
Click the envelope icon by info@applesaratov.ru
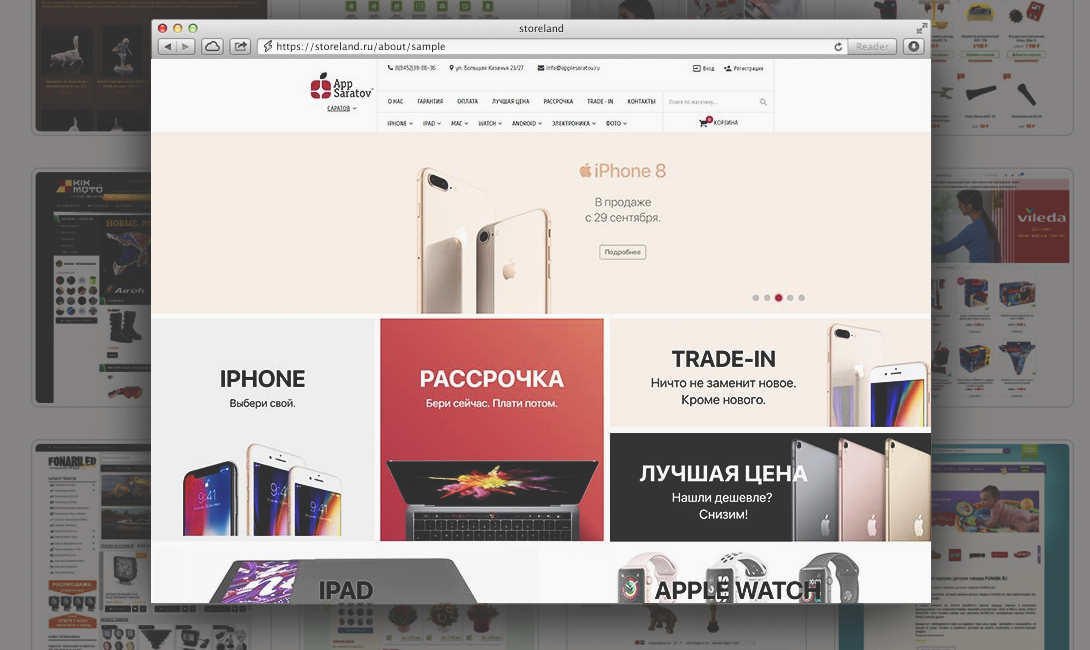[541, 68]
